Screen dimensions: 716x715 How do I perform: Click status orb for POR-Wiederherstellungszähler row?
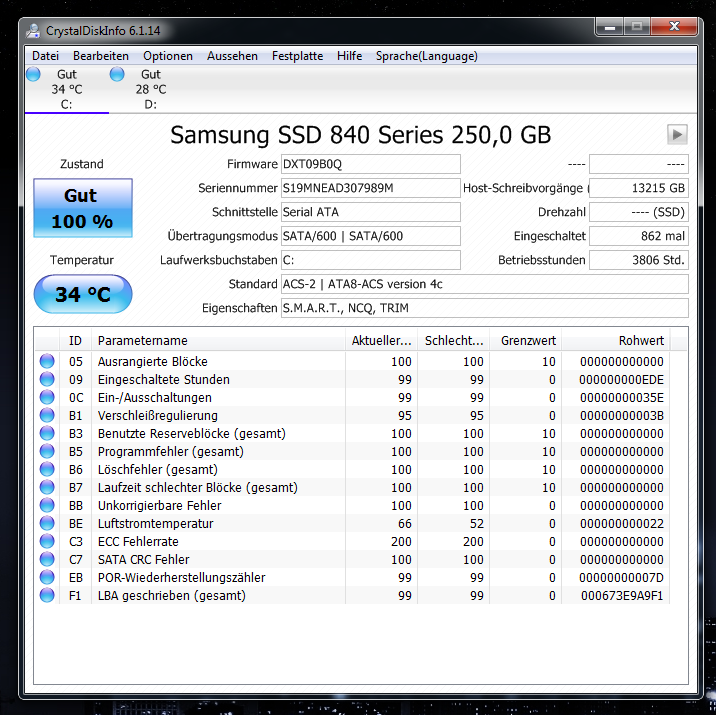(47, 577)
